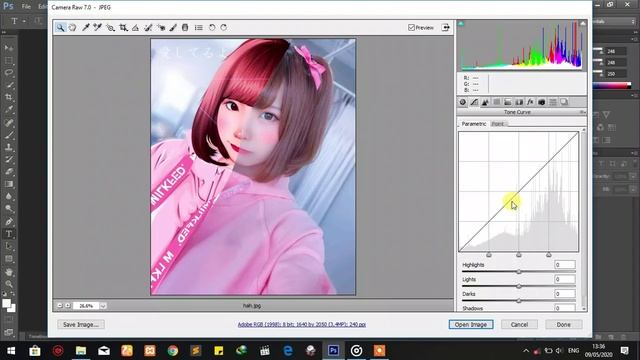640x360 pixels.
Task: Open the Split Toning panel icon
Action: click(508, 102)
